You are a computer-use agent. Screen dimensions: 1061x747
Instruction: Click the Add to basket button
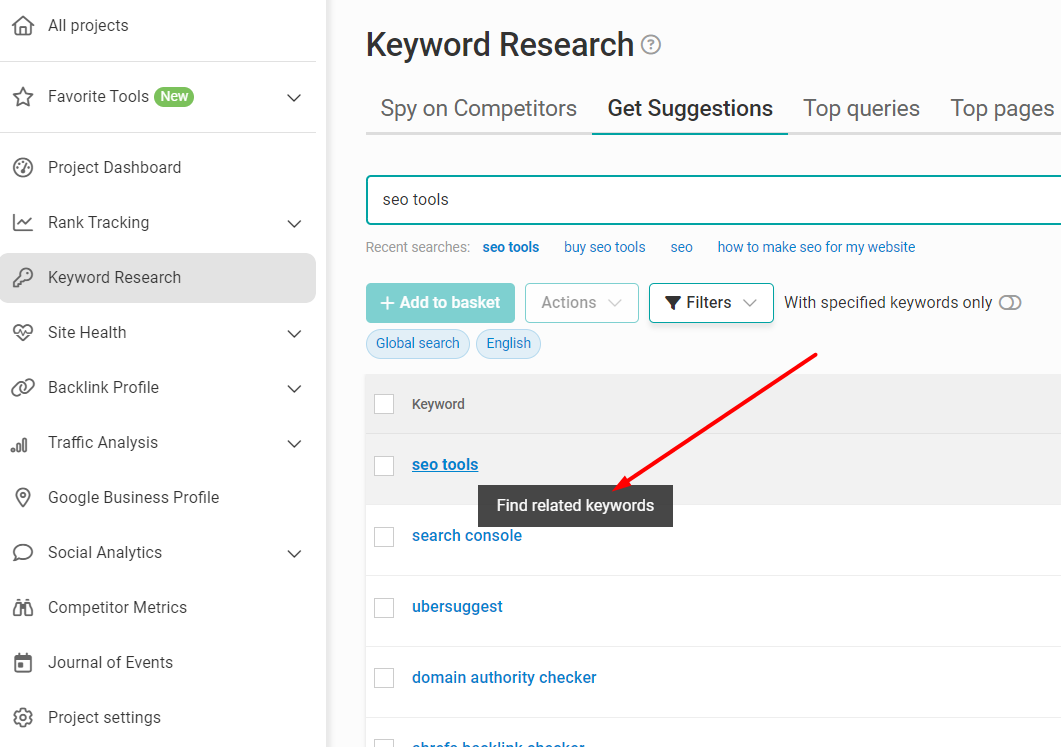click(441, 303)
